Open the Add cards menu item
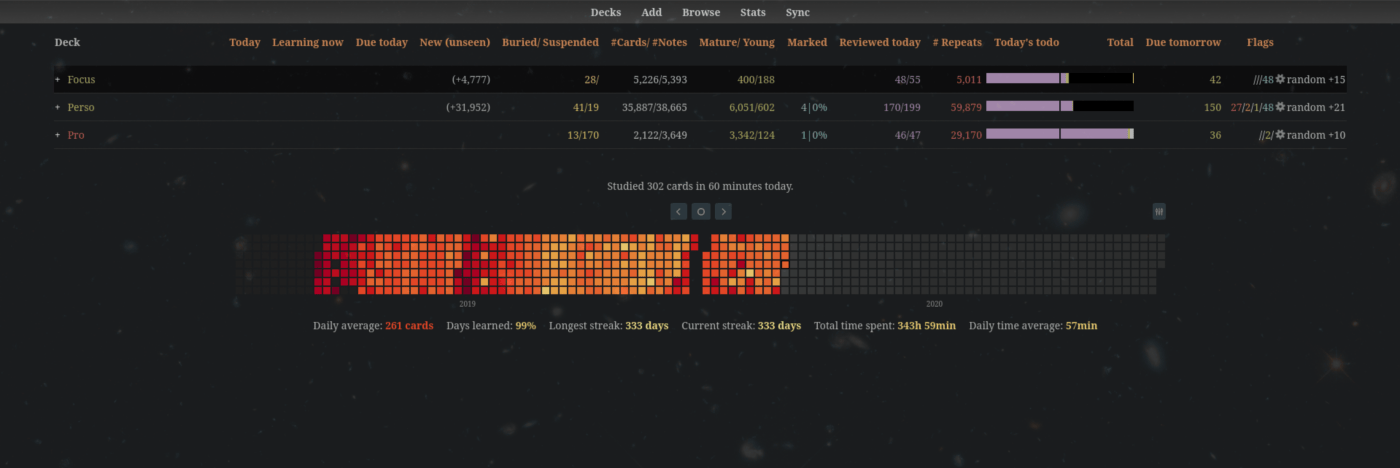 651,13
